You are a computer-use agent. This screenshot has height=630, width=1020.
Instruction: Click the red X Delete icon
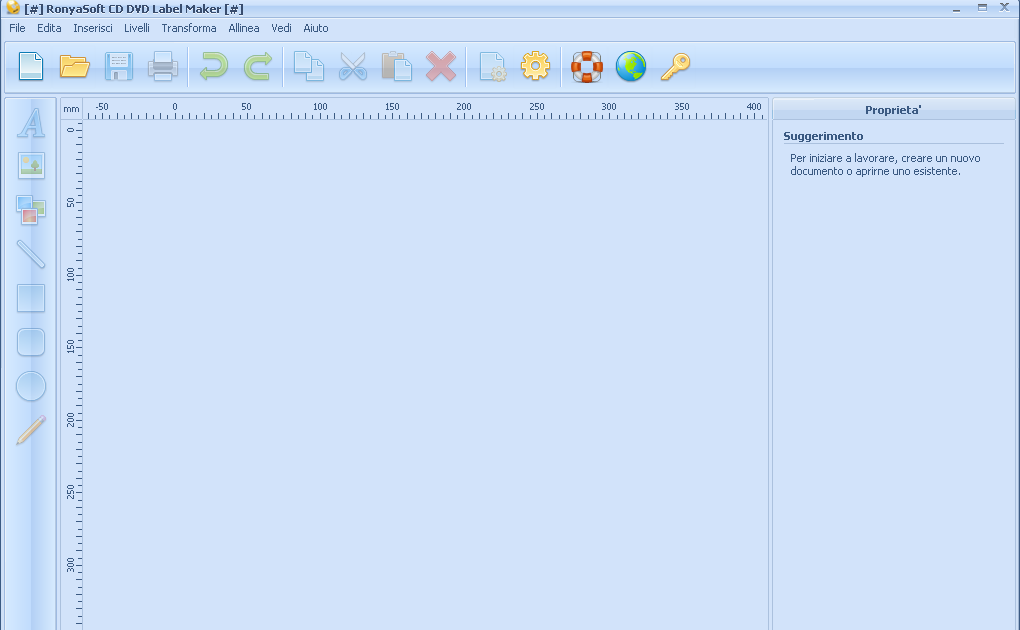(441, 66)
